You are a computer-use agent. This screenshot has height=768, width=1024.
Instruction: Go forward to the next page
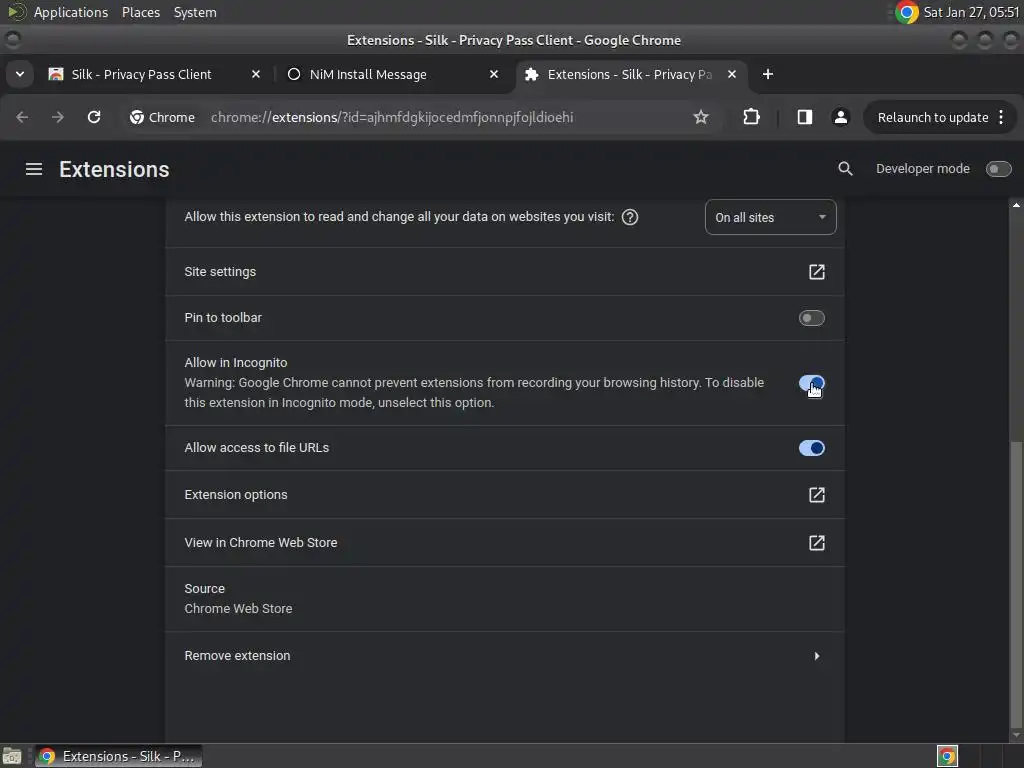pyautogui.click(x=58, y=117)
